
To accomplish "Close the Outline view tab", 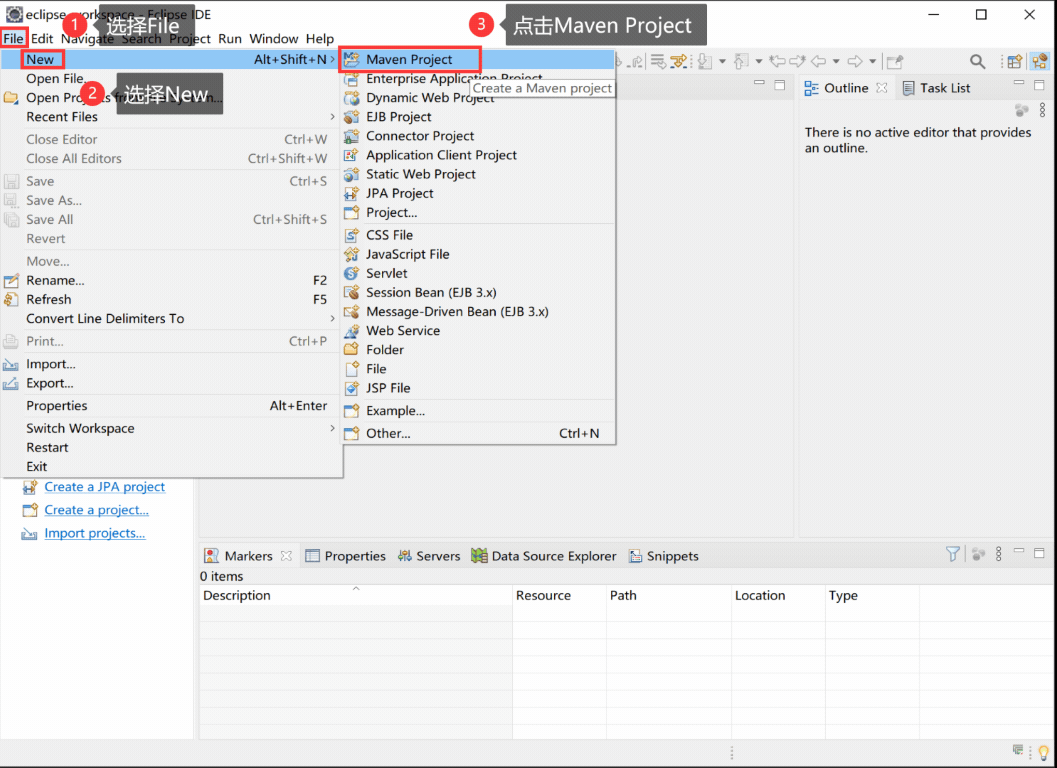I will click(x=882, y=88).
